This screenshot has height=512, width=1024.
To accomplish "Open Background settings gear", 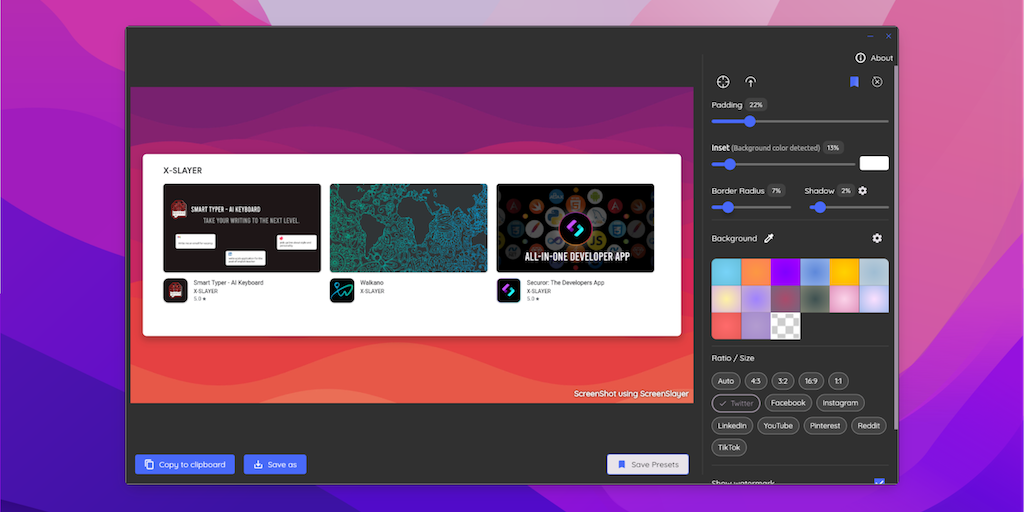I will (877, 238).
